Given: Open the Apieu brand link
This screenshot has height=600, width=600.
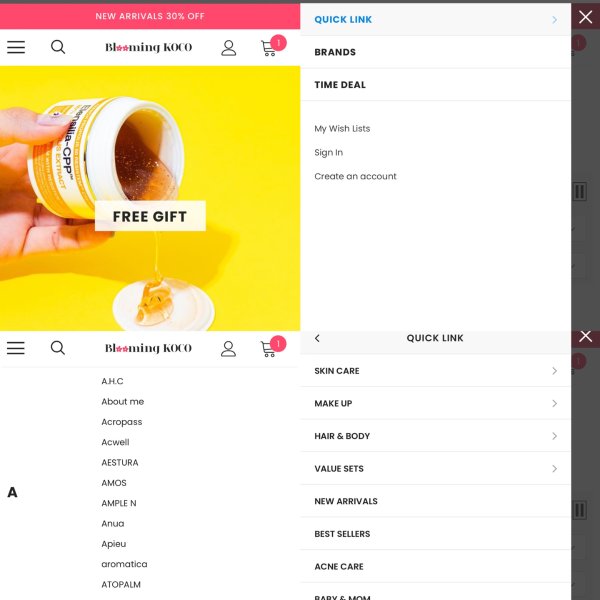Looking at the screenshot, I should click(x=114, y=544).
